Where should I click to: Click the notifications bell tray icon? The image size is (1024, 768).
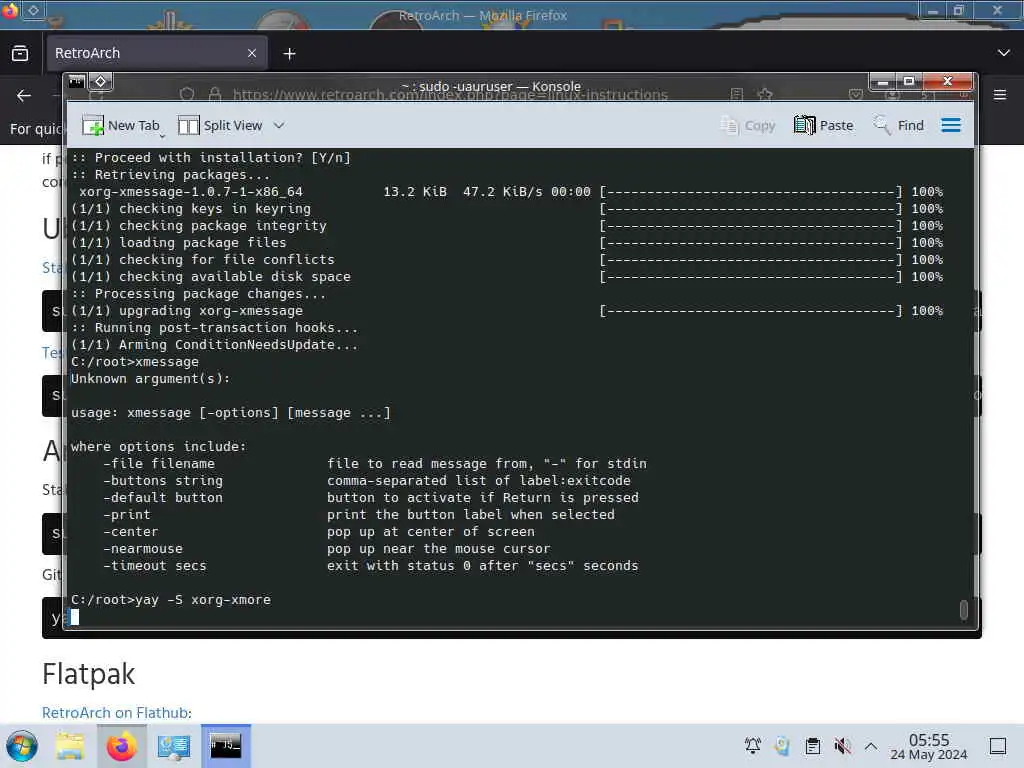753,745
